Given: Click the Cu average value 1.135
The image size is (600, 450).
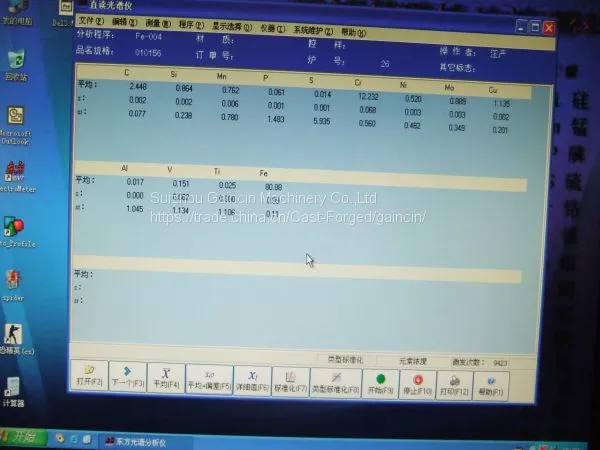Looking at the screenshot, I should point(502,104).
